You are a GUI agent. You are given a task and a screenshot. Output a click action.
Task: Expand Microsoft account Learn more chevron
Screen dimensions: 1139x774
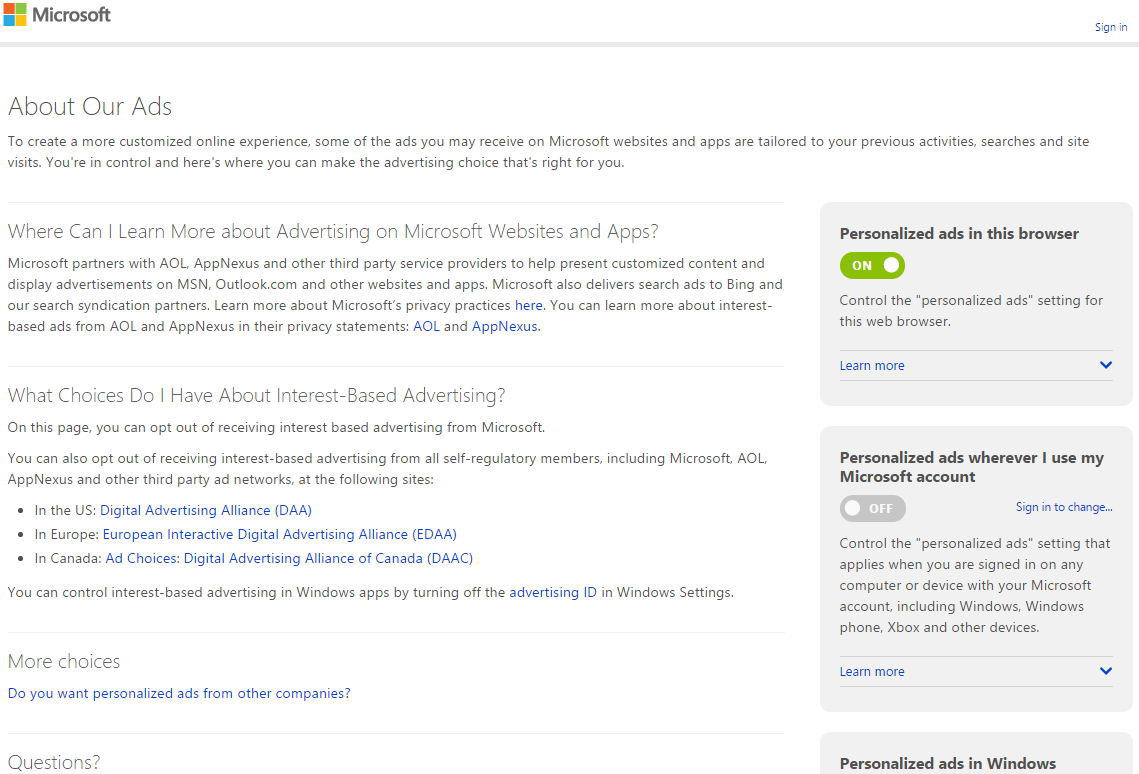1106,671
